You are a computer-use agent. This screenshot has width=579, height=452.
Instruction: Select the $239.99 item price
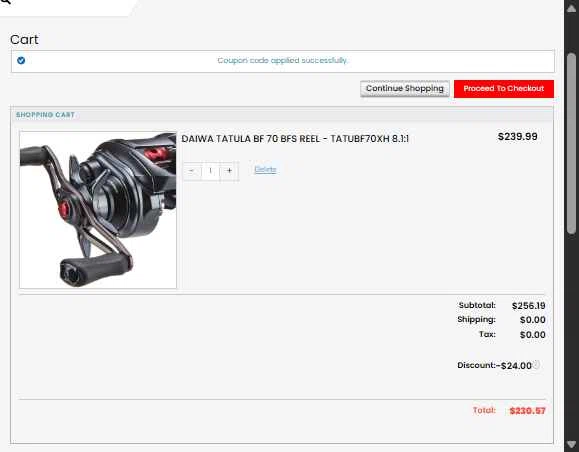517,137
